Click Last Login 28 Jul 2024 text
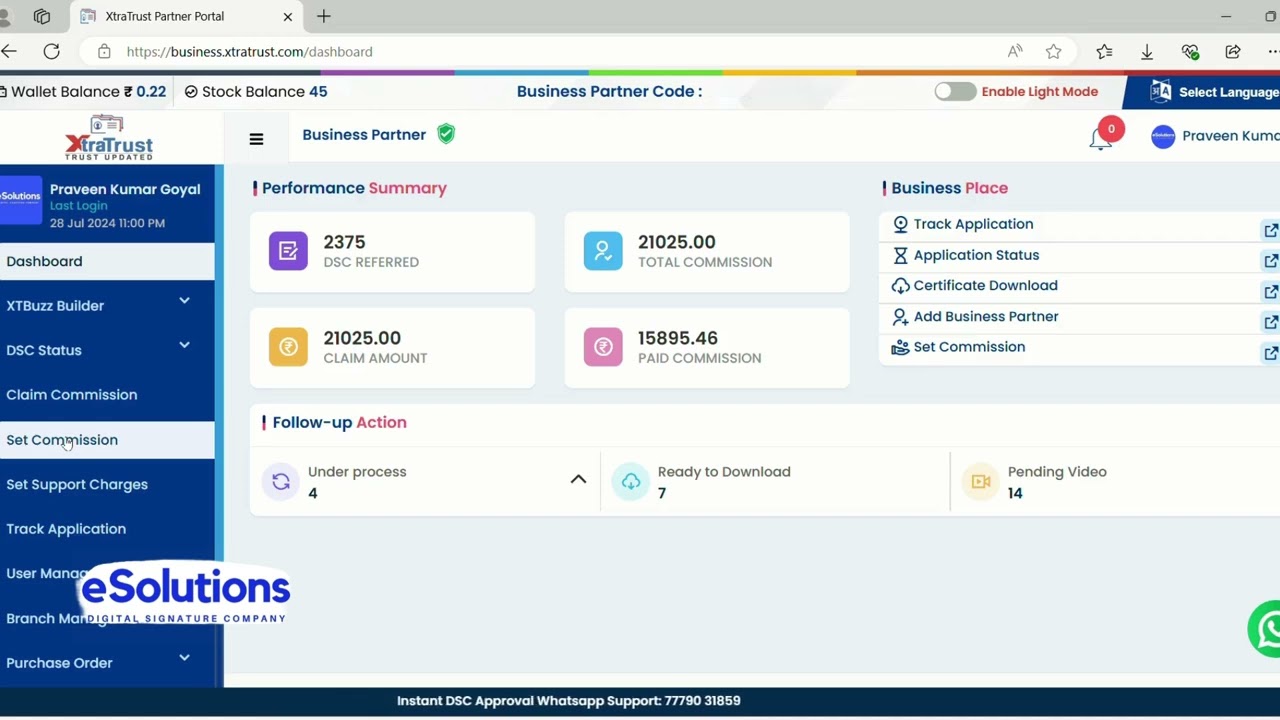The height and width of the screenshot is (720, 1280). point(107,215)
